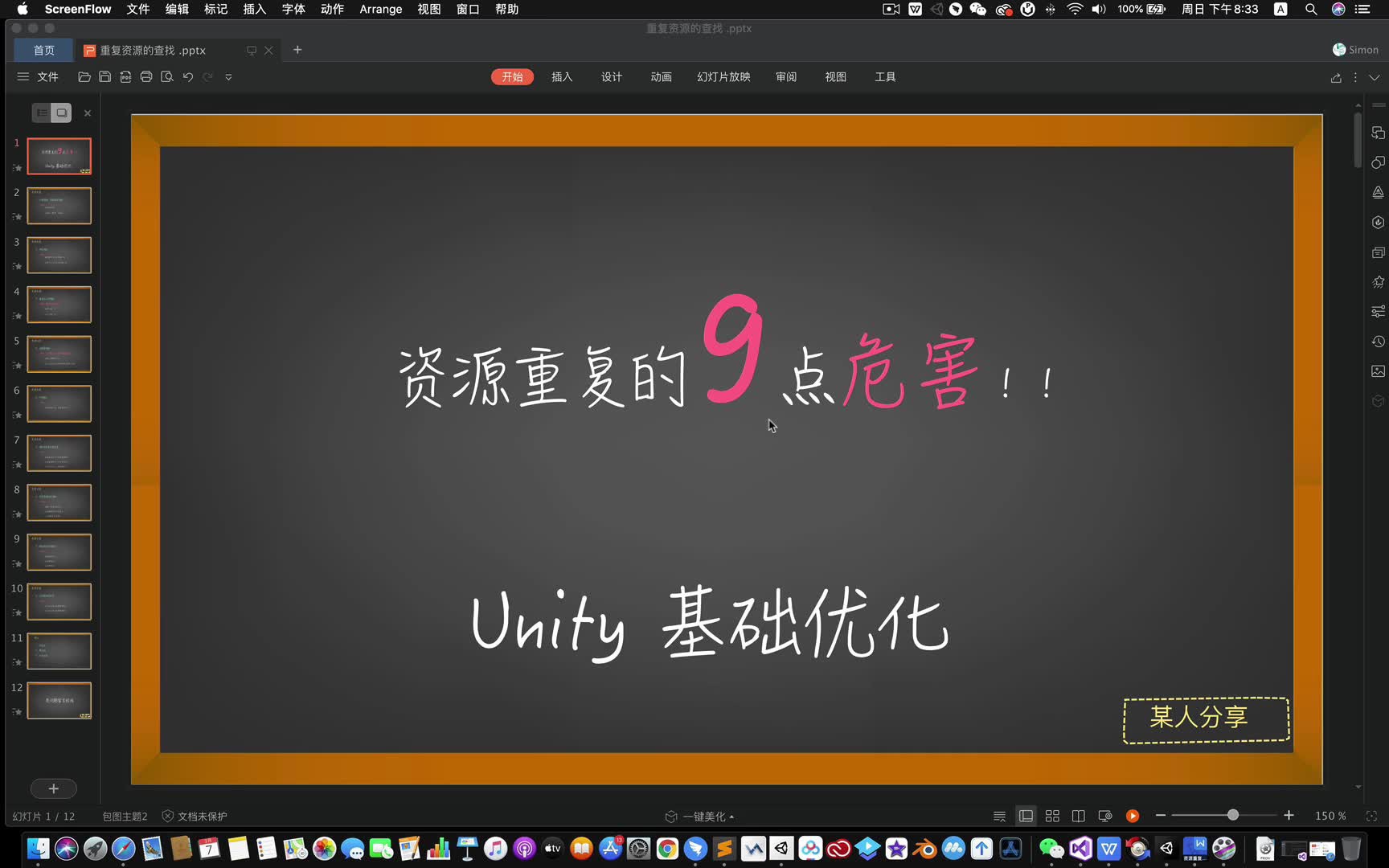Click zoom in plus button
This screenshot has width=1389, height=868.
(1289, 816)
